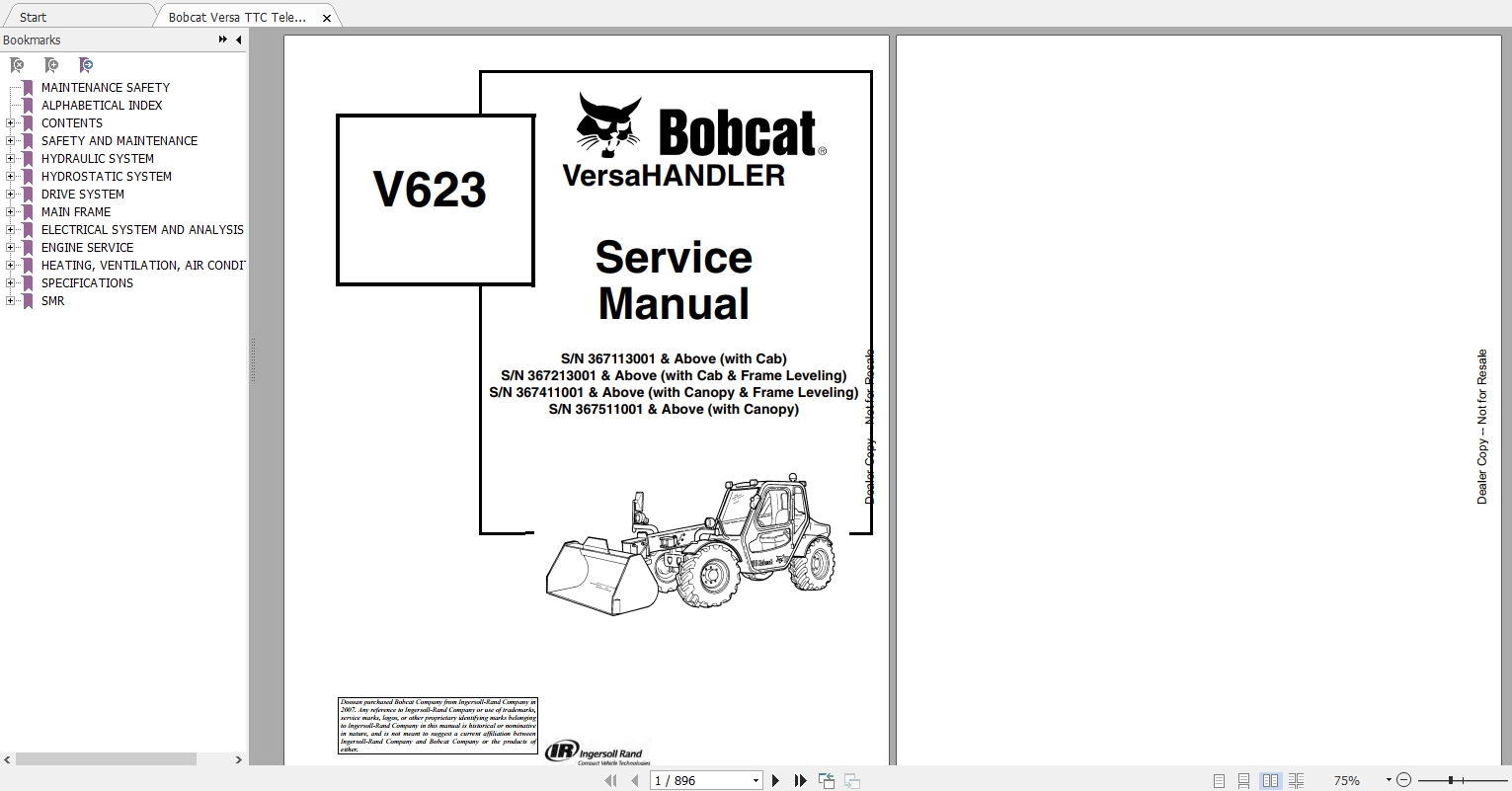Image resolution: width=1512 pixels, height=791 pixels.
Task: Click the grayed next view navigation icon
Action: pos(851,780)
